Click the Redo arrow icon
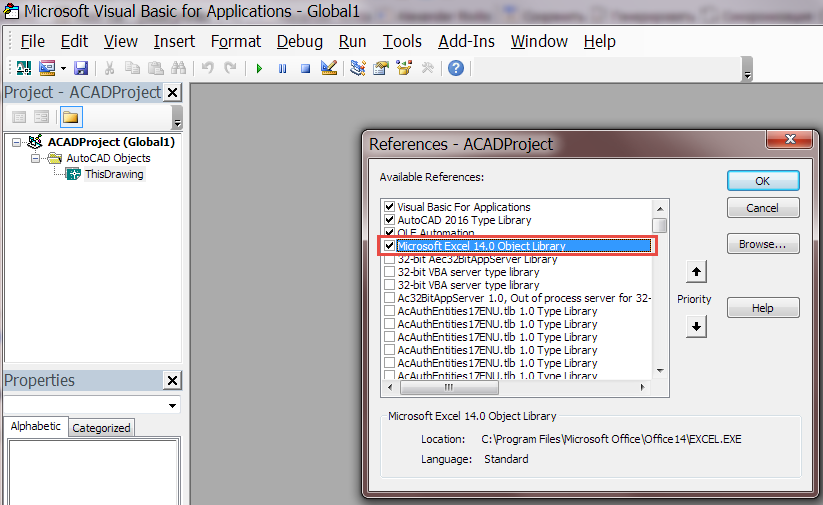Screen dimensions: 823x505 (x=230, y=68)
